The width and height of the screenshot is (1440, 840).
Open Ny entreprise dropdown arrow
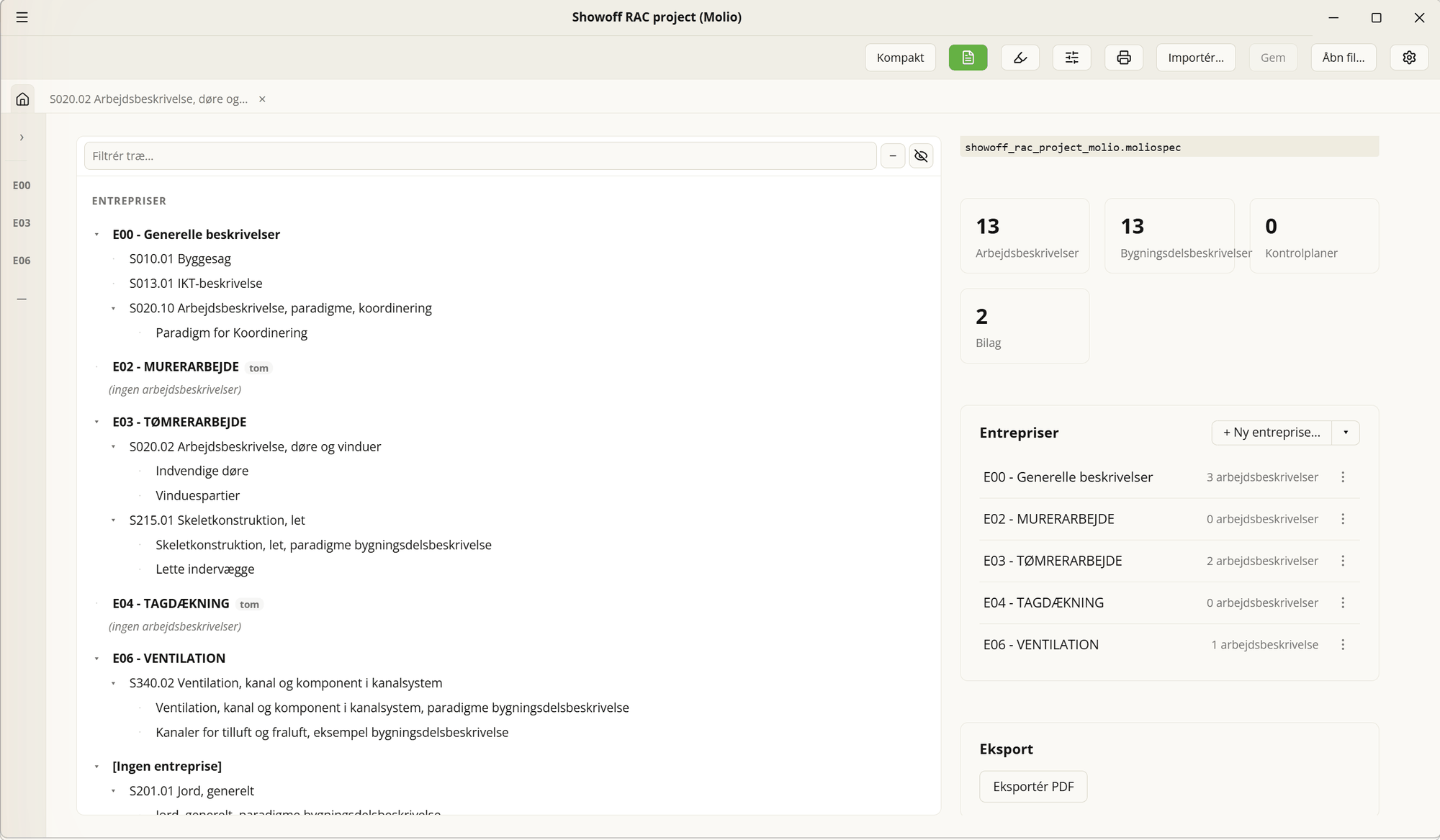tap(1346, 433)
